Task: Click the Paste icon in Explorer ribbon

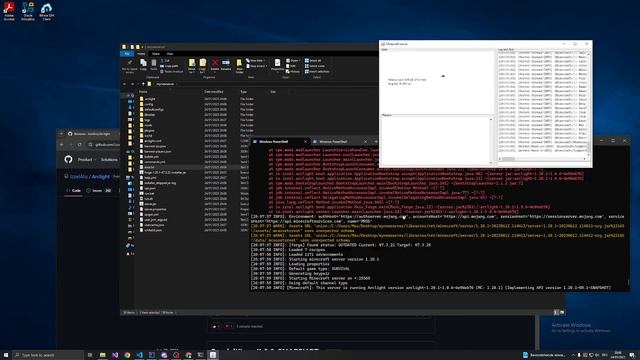Action: 153,64
